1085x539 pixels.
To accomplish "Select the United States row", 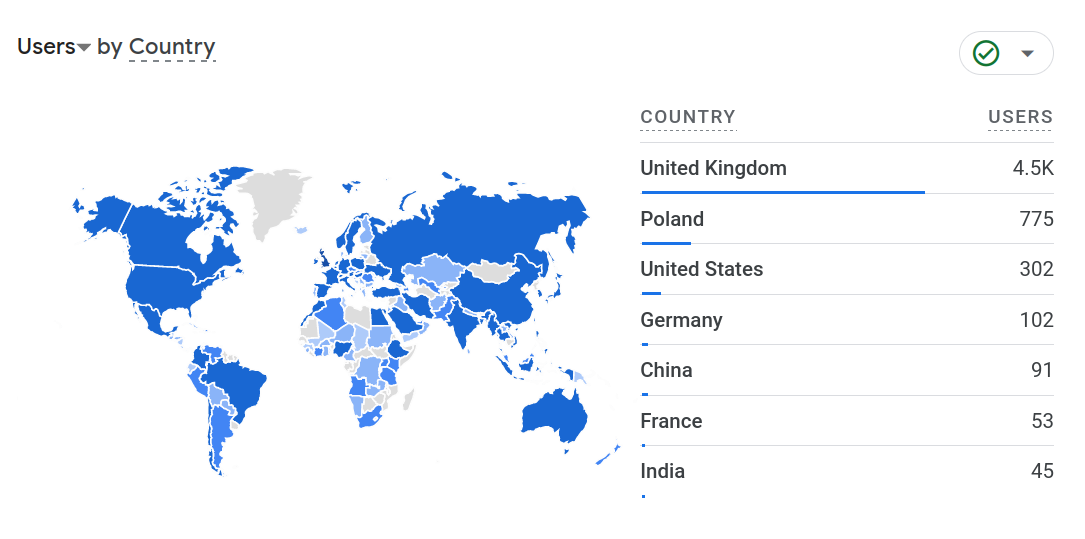I will (x=702, y=269).
